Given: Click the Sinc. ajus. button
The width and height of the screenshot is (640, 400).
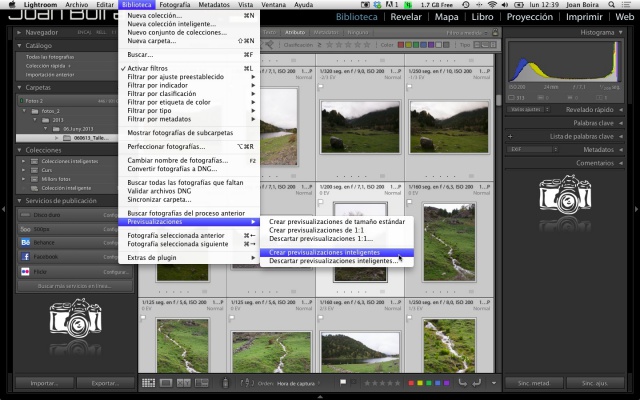Looking at the screenshot, I should (x=595, y=383).
